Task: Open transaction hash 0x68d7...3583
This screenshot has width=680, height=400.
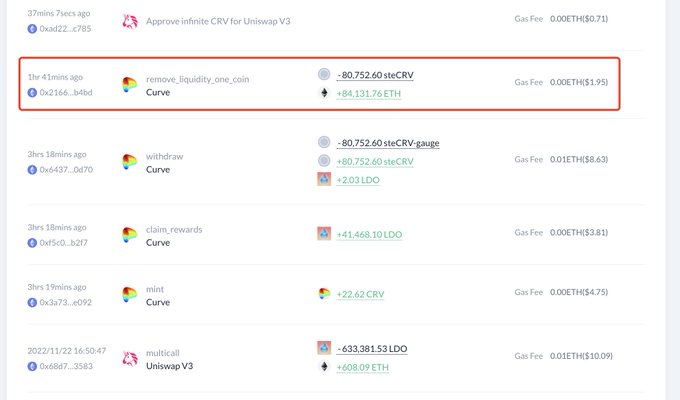Action: click(66, 366)
